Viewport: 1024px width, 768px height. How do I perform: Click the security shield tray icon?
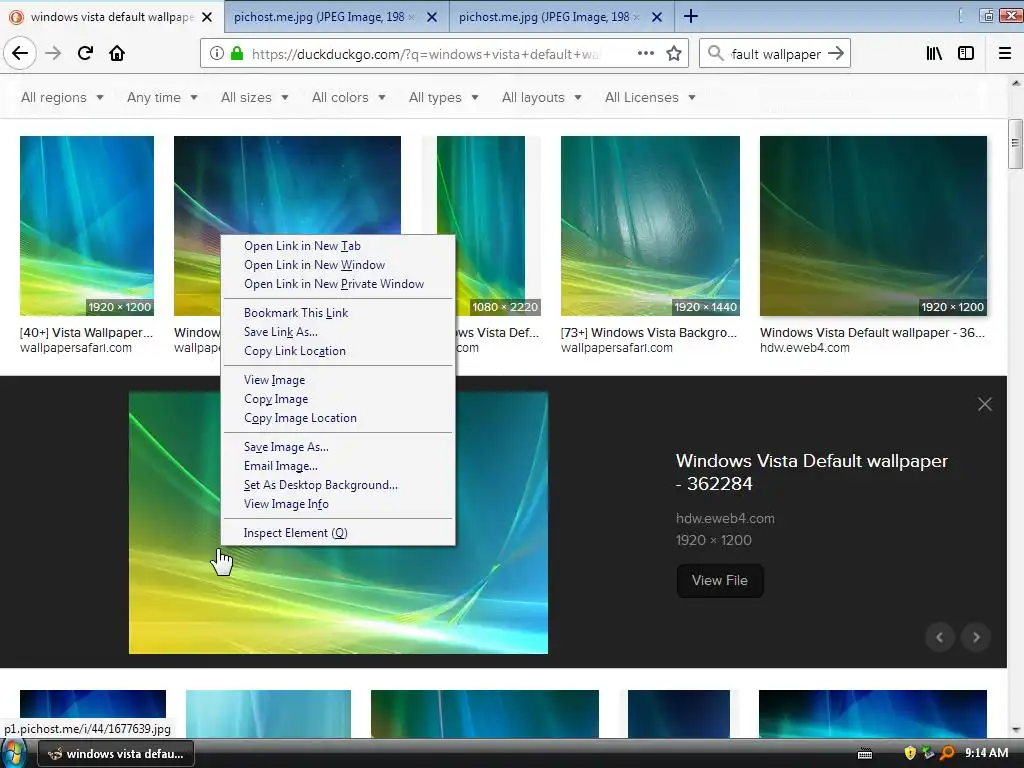[910, 754]
